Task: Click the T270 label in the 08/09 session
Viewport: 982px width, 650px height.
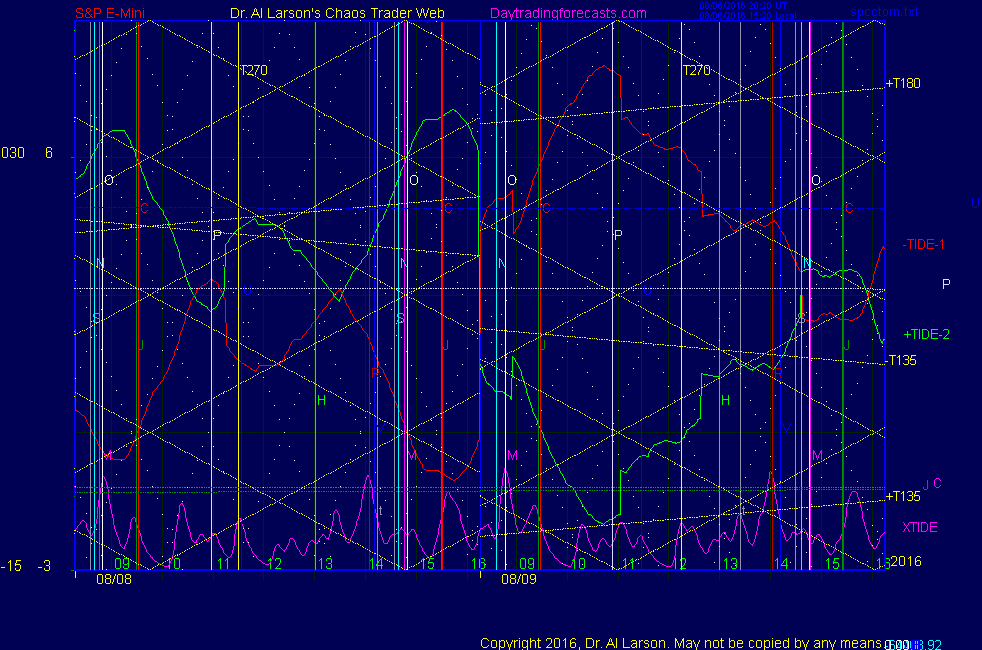Action: pyautogui.click(x=696, y=71)
